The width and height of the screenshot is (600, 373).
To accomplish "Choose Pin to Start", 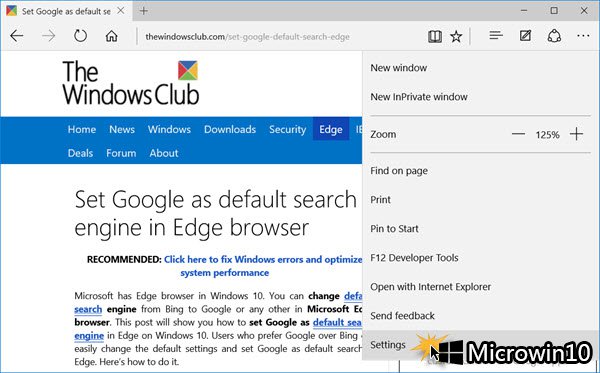I will [394, 229].
